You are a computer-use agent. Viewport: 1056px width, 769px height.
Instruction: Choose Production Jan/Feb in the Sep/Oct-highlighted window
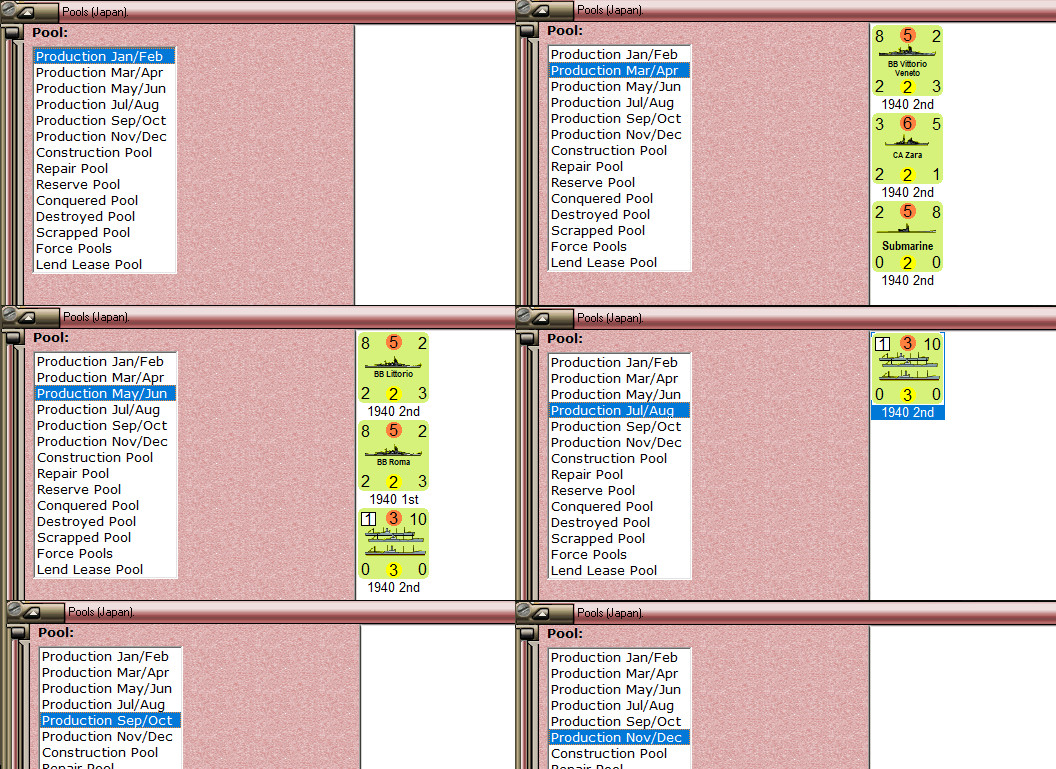click(110, 657)
